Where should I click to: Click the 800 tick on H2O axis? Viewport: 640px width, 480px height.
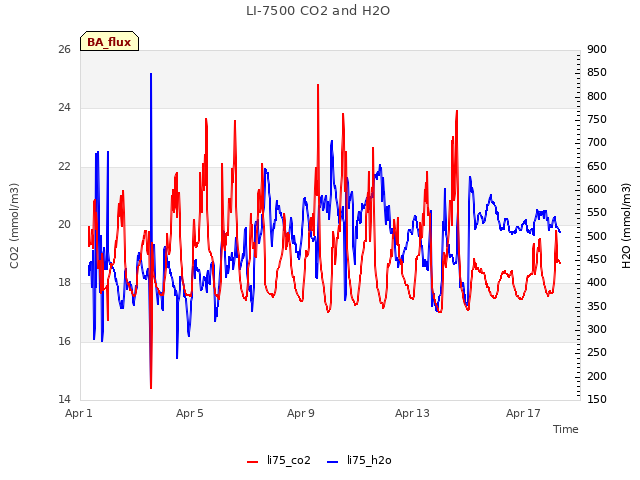point(597,96)
